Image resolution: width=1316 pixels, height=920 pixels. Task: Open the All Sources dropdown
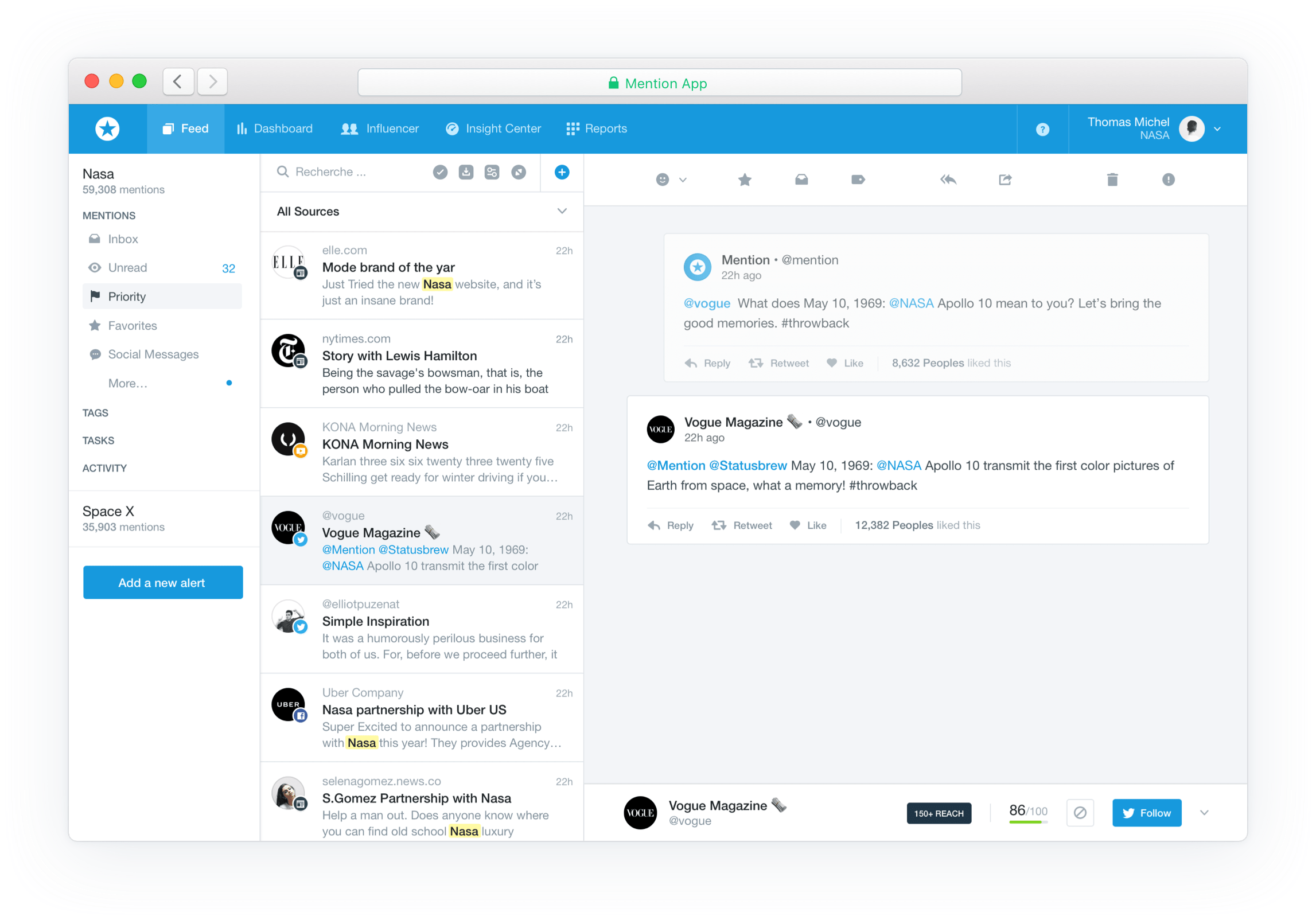pyautogui.click(x=422, y=211)
